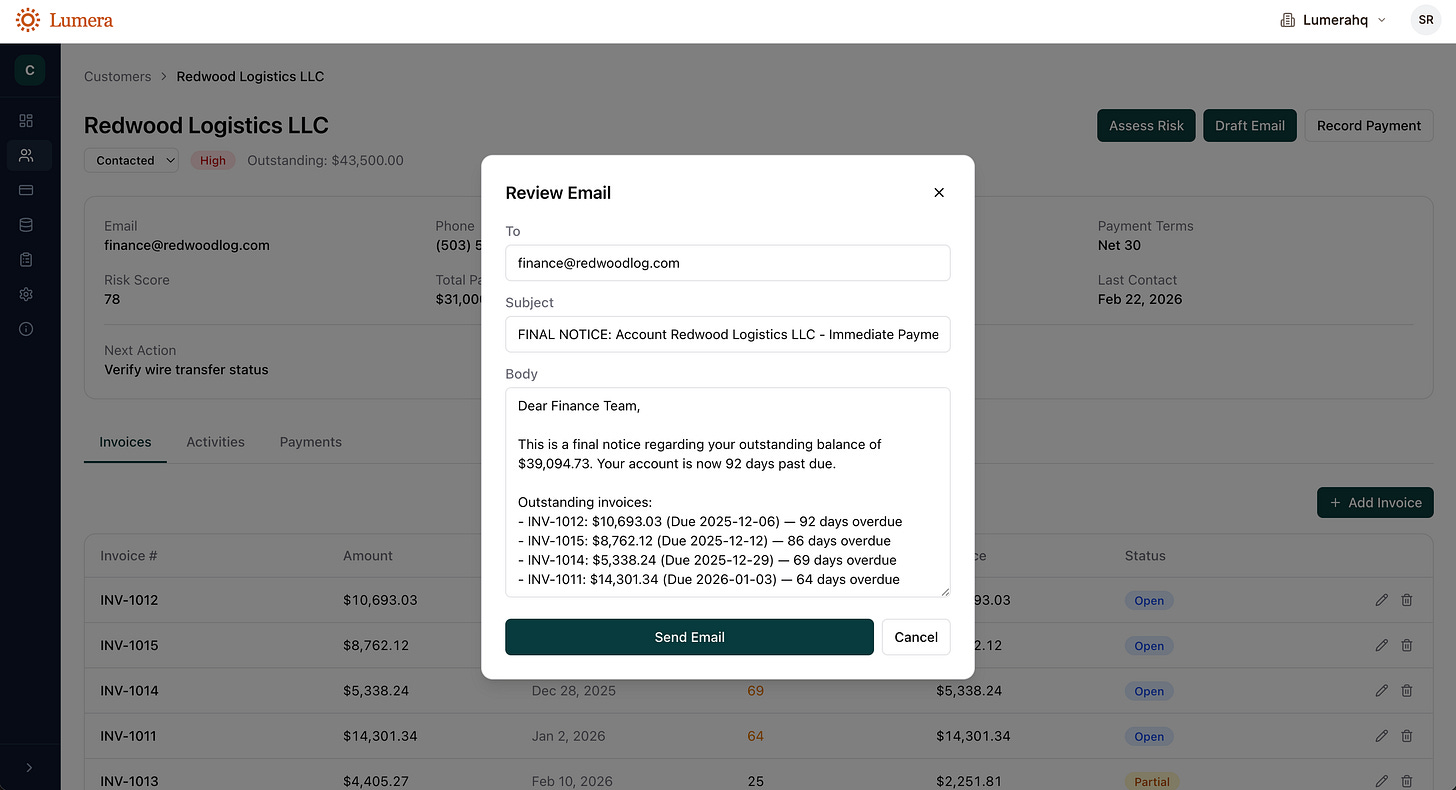Close the Review Email dialog with X
The image size is (1456, 790).
pos(939,193)
